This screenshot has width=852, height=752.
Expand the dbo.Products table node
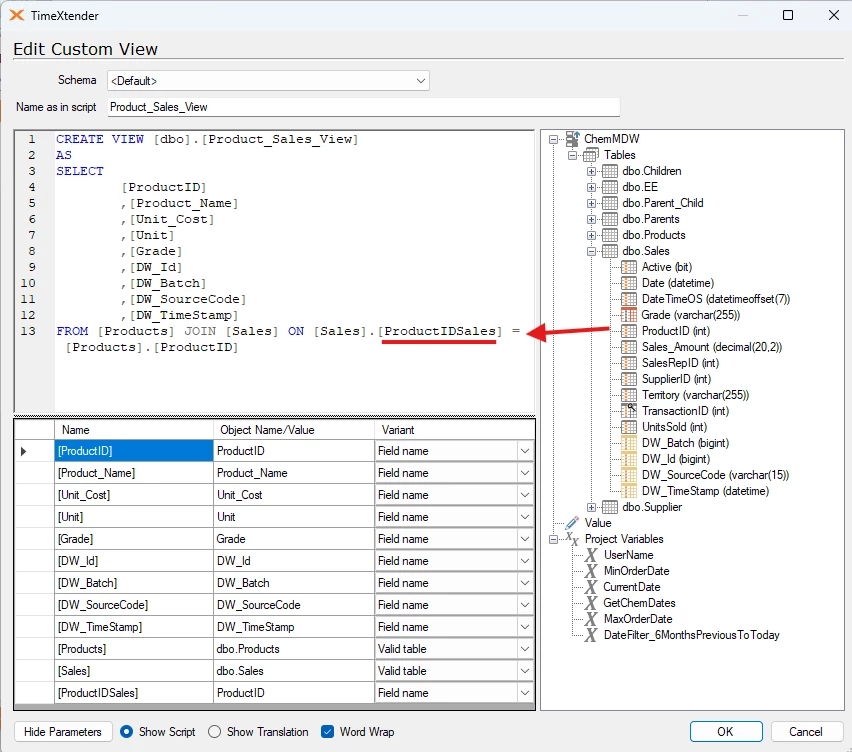click(591, 236)
